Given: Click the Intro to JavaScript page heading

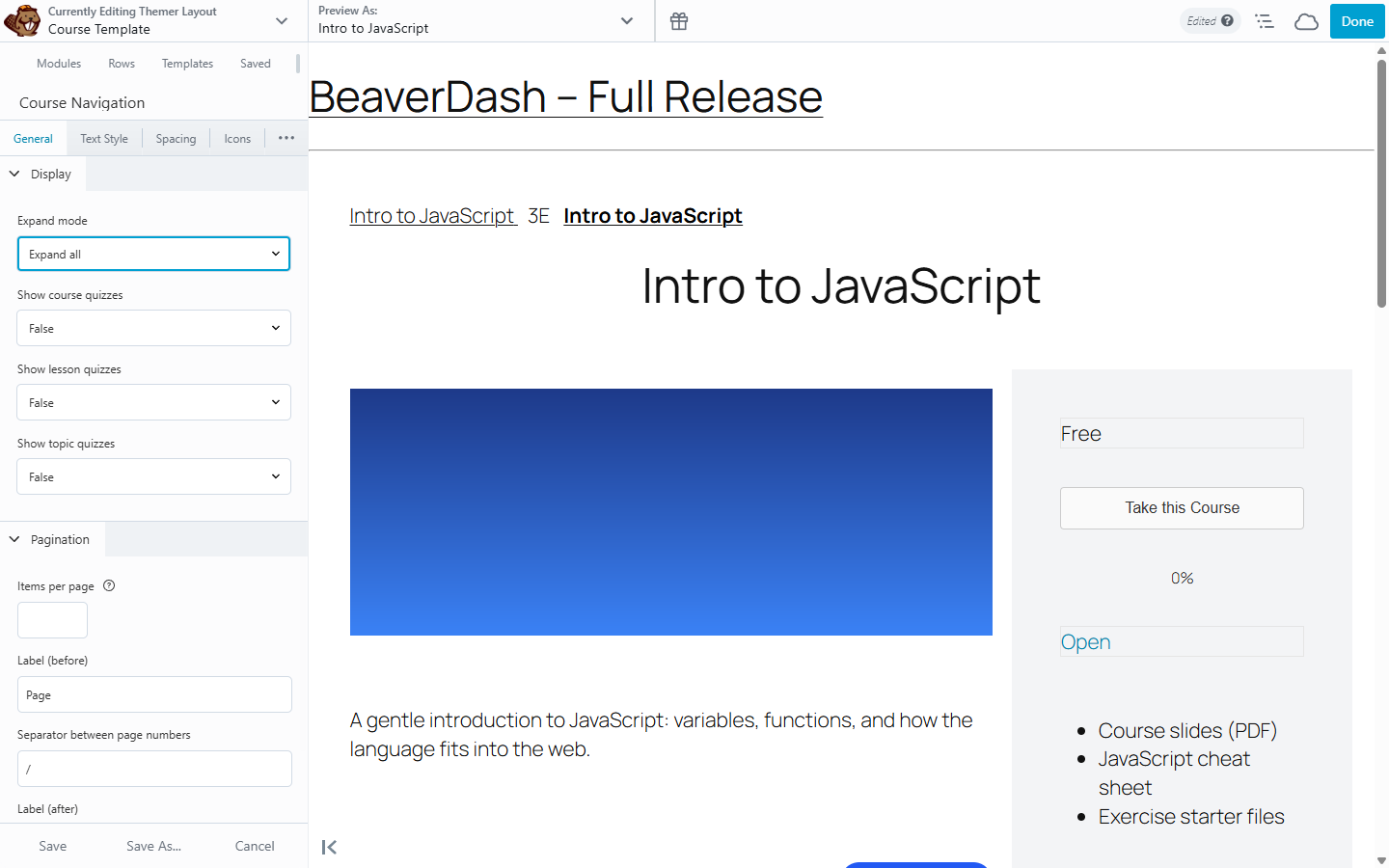Looking at the screenshot, I should click(841, 286).
